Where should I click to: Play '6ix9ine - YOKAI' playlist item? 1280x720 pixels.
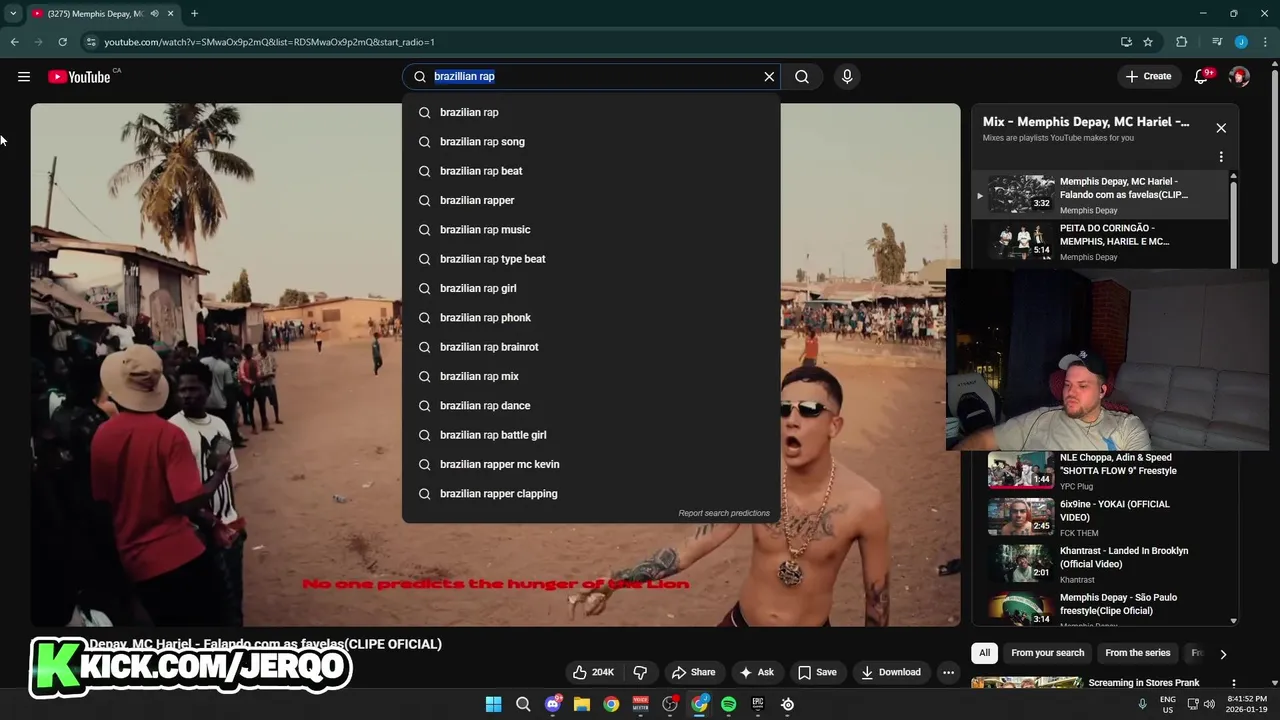(x=1100, y=517)
